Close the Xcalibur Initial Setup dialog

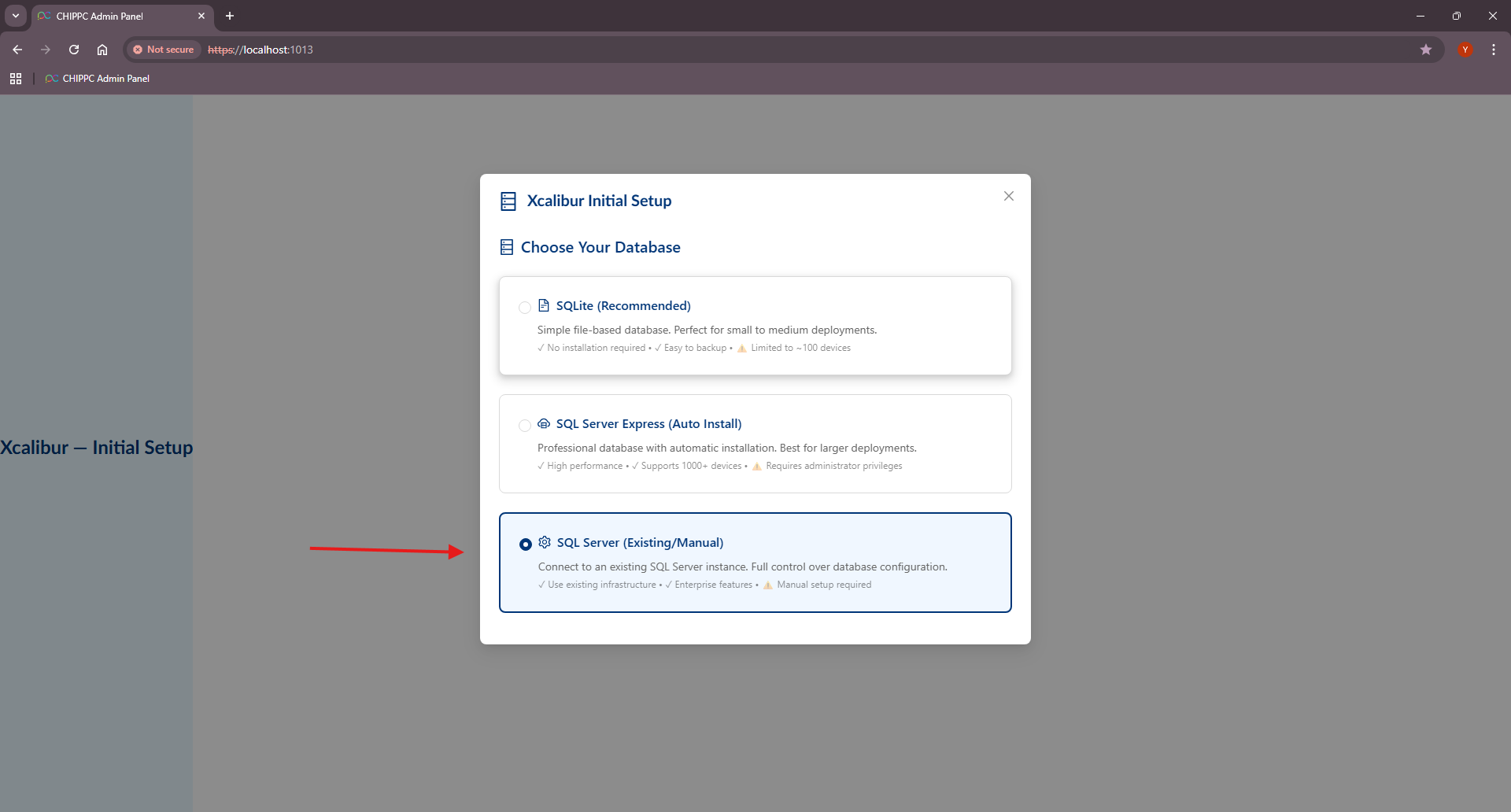[x=1008, y=196]
